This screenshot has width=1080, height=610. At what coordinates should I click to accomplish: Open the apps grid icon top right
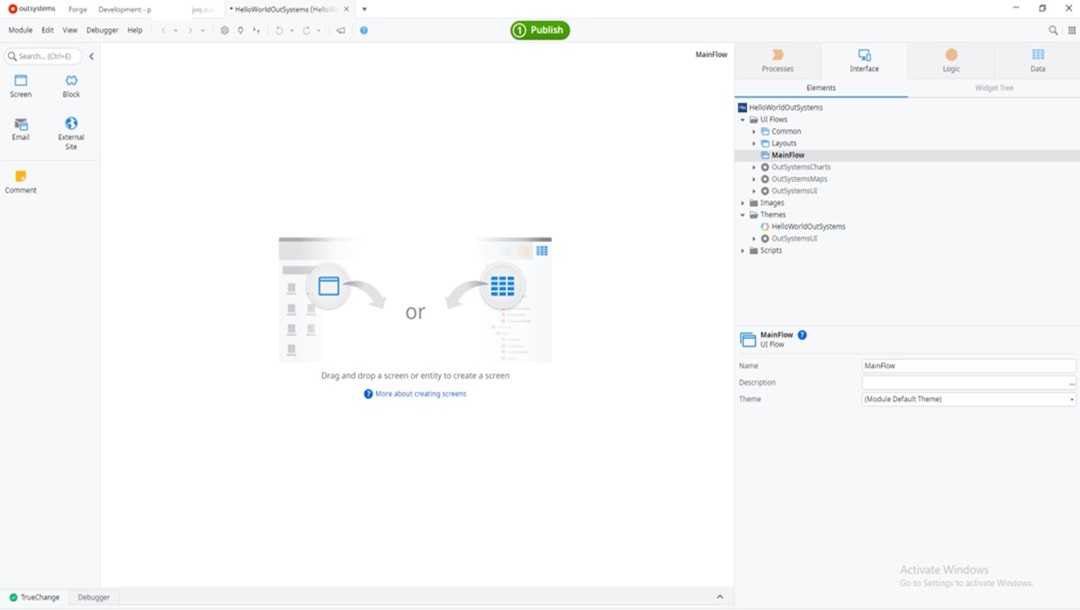tap(1071, 30)
